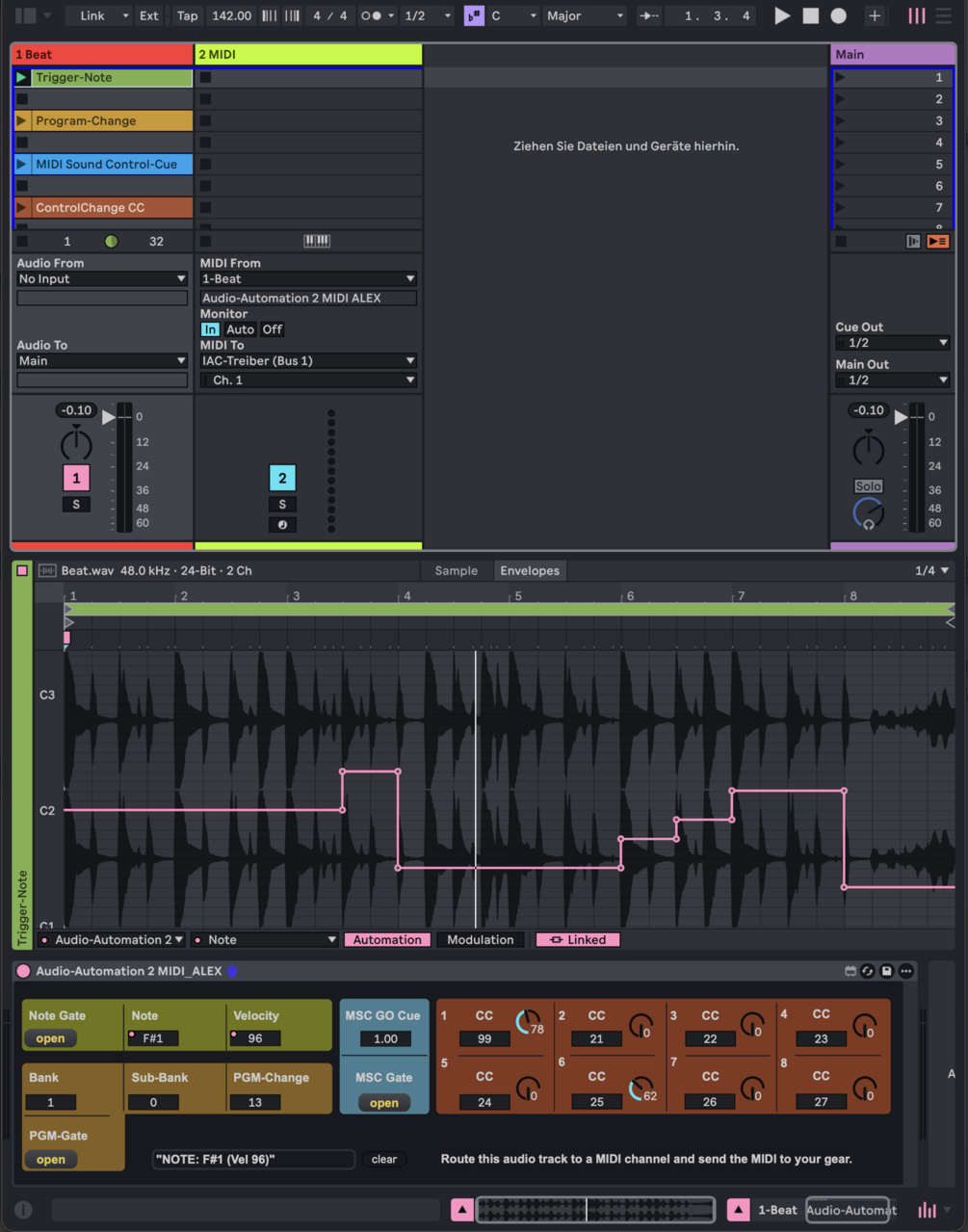This screenshot has height=1232, width=968.
Task: Open the 1/4 grid size dropdown
Action: coord(931,570)
